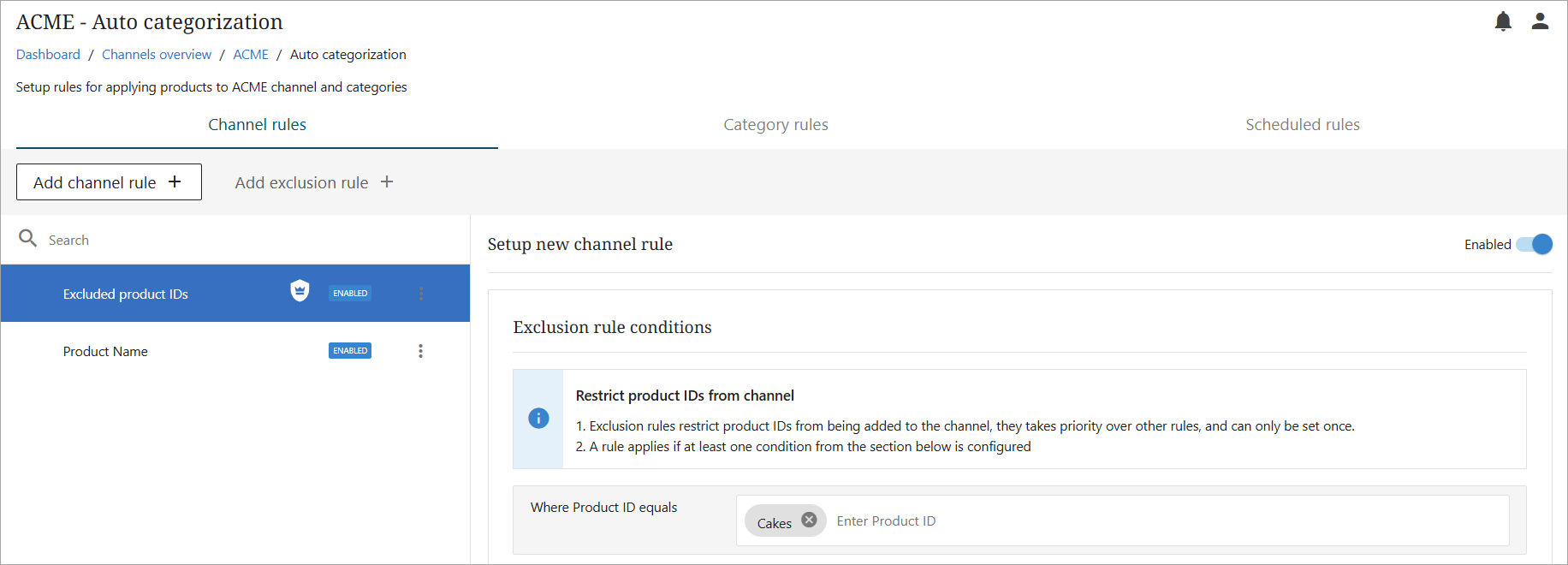Open kebab menu for Product Name rule
1568x565 pixels.
click(x=420, y=351)
